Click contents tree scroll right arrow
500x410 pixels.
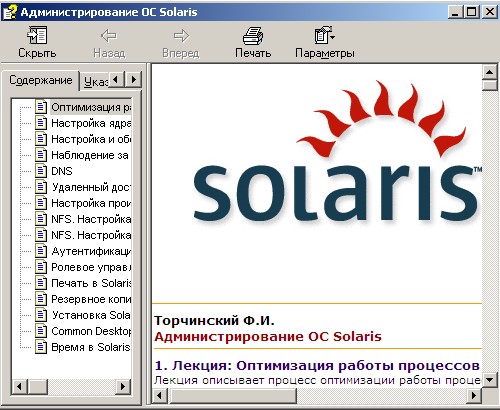123,387
